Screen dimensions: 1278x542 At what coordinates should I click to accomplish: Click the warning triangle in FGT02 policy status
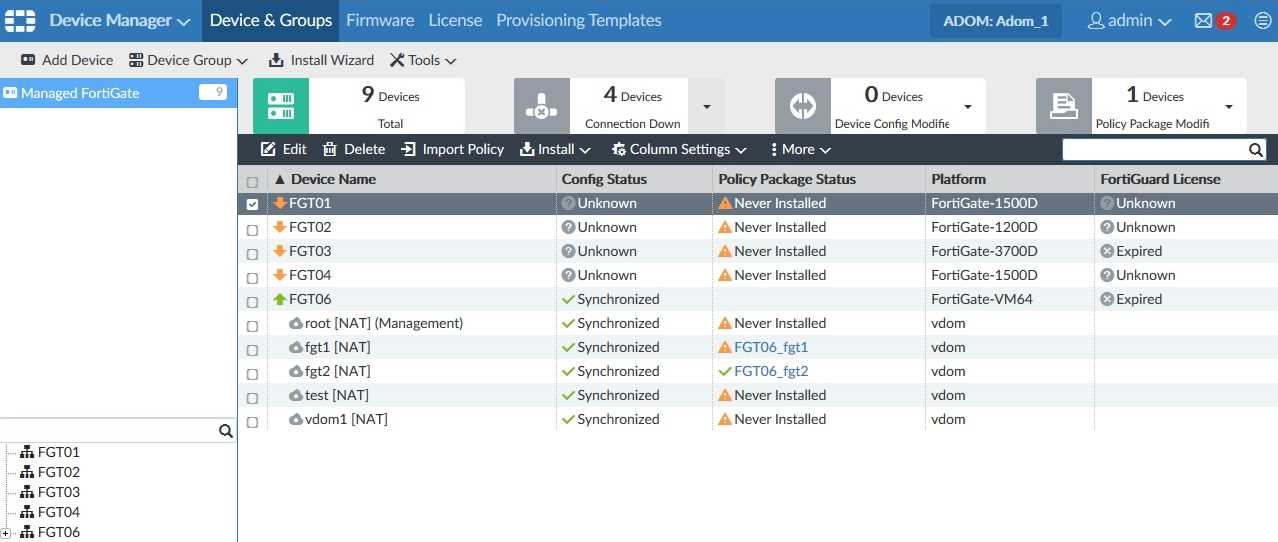click(x=725, y=227)
